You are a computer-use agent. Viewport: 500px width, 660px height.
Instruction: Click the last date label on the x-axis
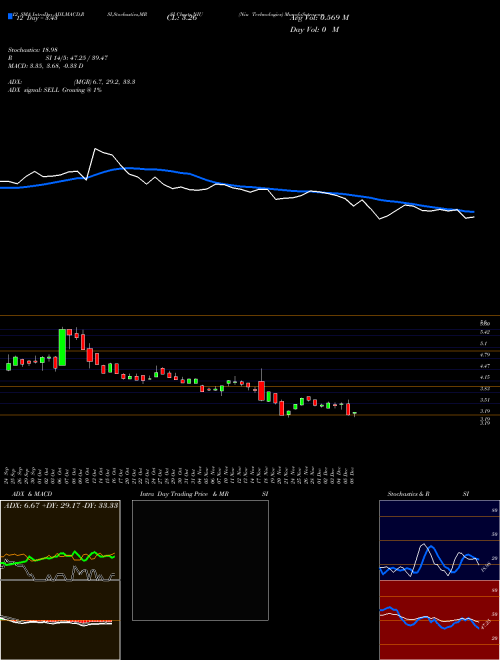coord(352,476)
